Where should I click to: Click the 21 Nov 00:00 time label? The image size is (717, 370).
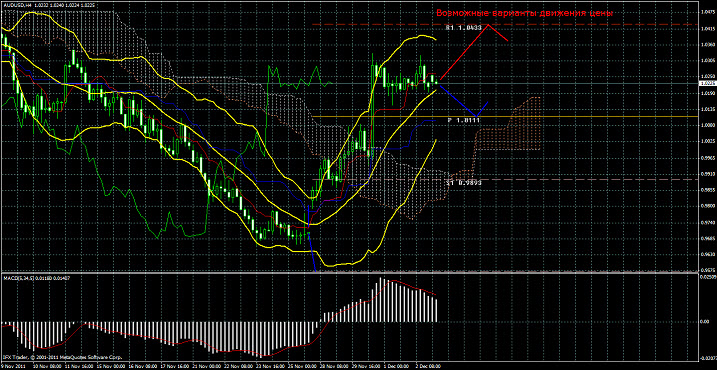pos(208,366)
